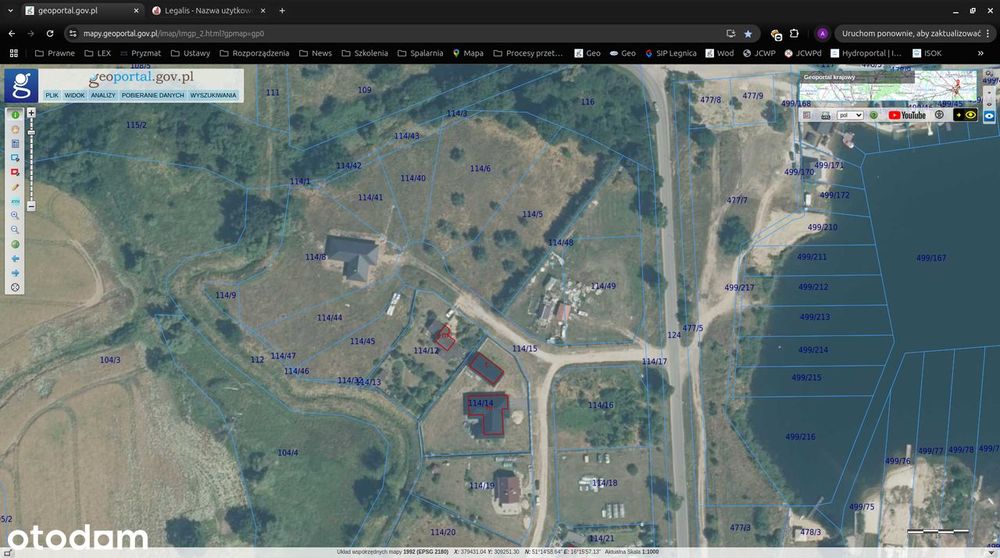Go to previous map view arrow
This screenshot has height=558, width=1000.
(15, 259)
